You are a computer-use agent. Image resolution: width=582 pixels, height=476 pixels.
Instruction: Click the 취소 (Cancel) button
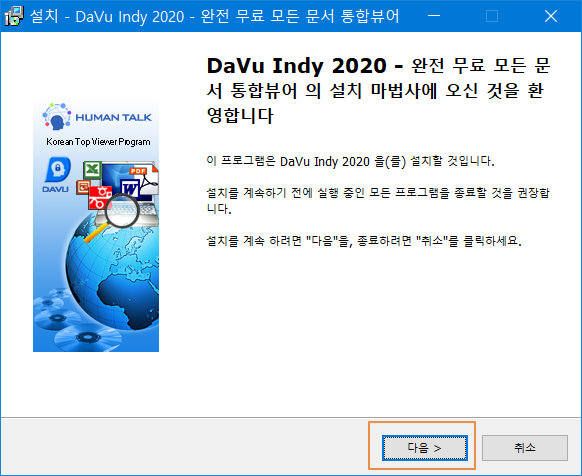coord(525,448)
